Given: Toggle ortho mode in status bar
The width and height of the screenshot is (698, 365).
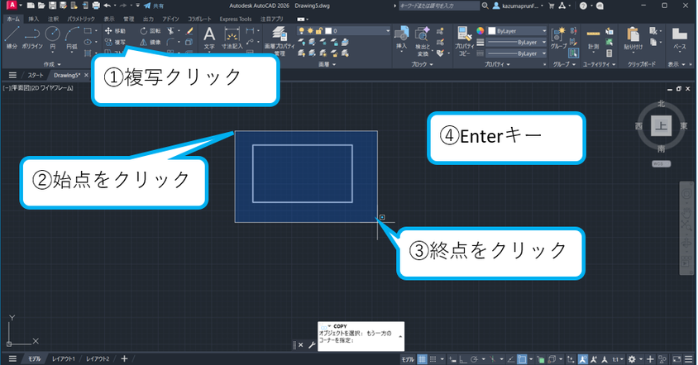Looking at the screenshot, I should (463, 359).
